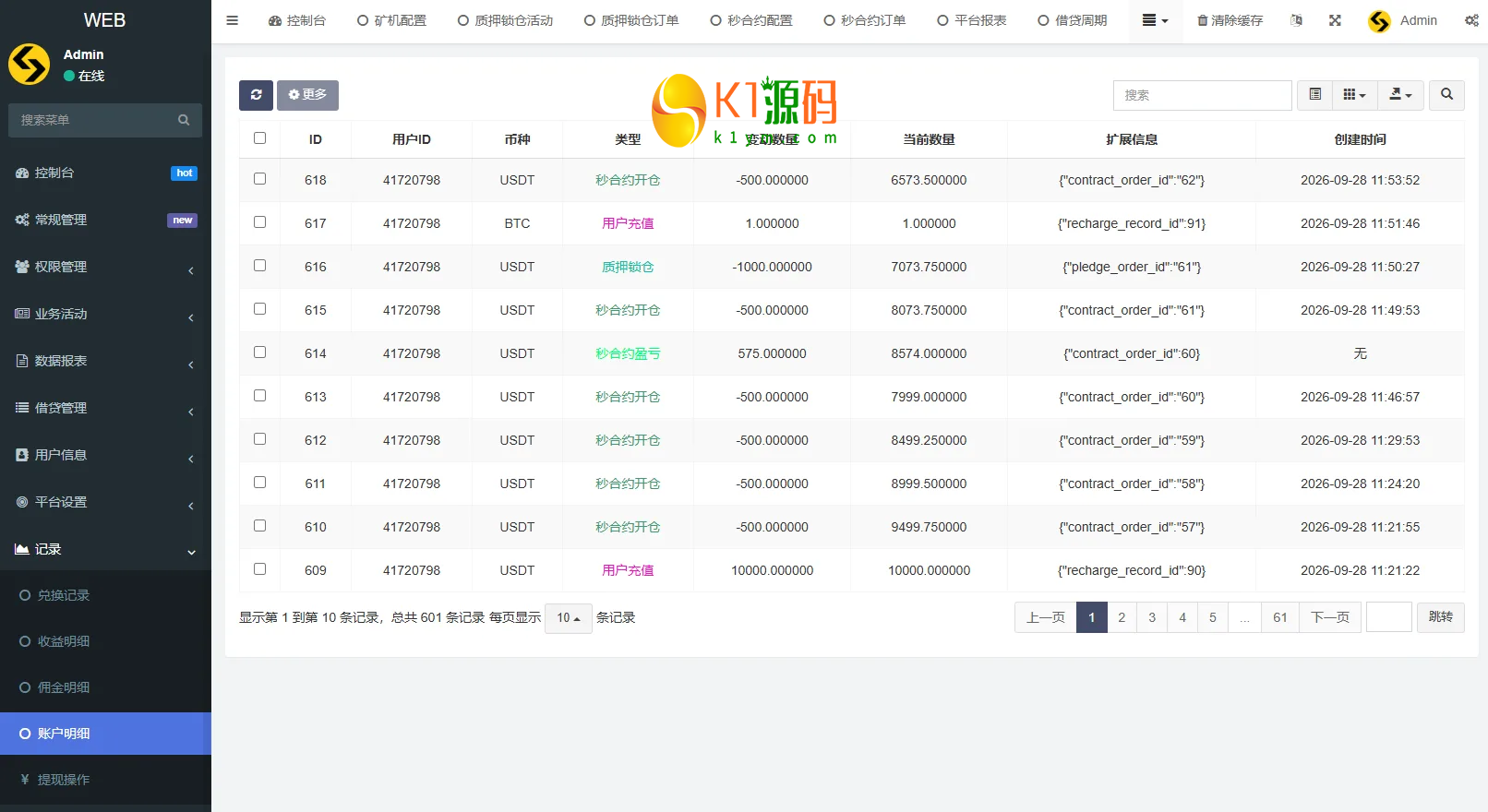Click the 质押锁仓 type in row 616

click(628, 267)
